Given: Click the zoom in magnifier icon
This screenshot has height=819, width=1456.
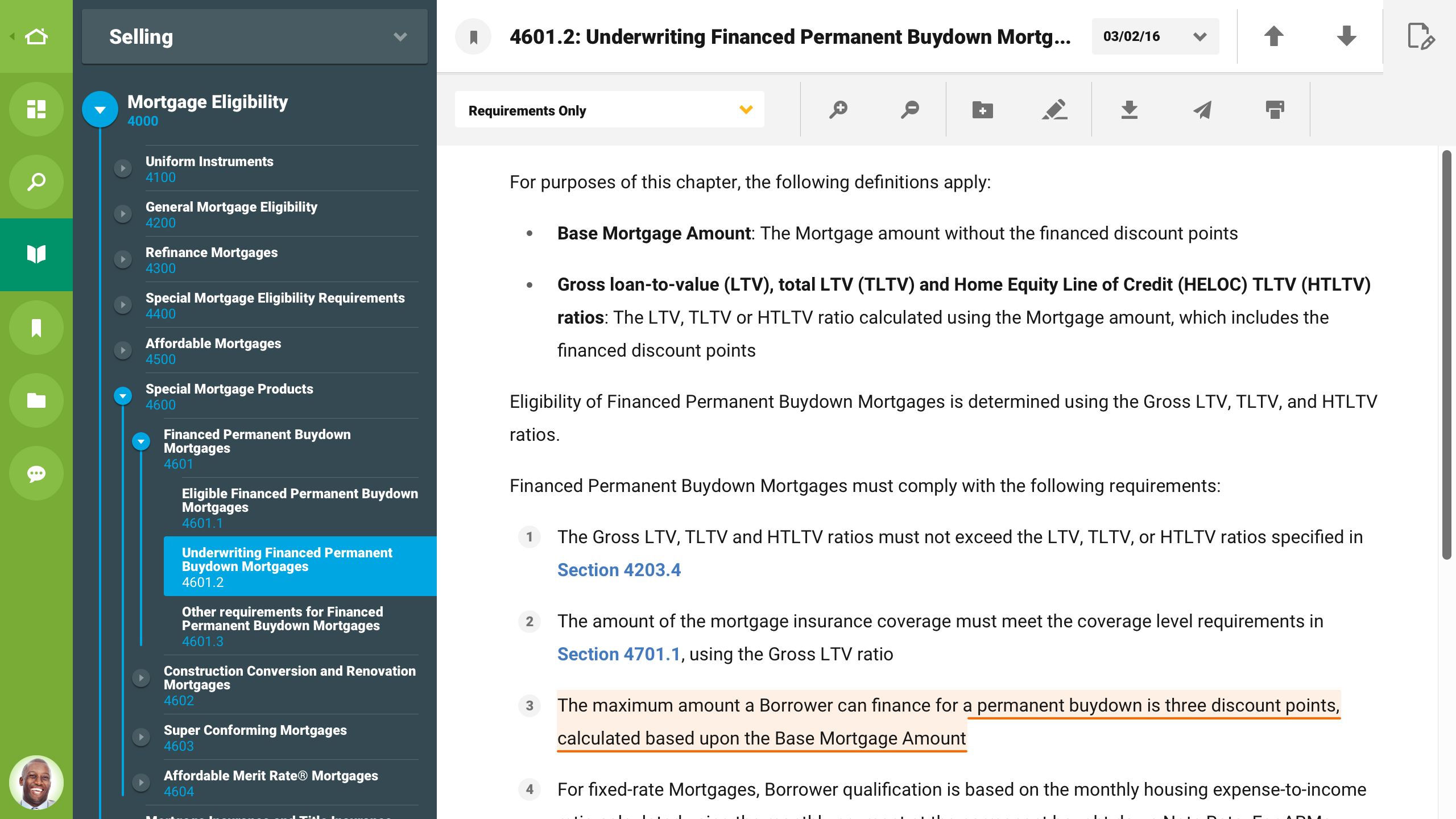Looking at the screenshot, I should tap(838, 109).
